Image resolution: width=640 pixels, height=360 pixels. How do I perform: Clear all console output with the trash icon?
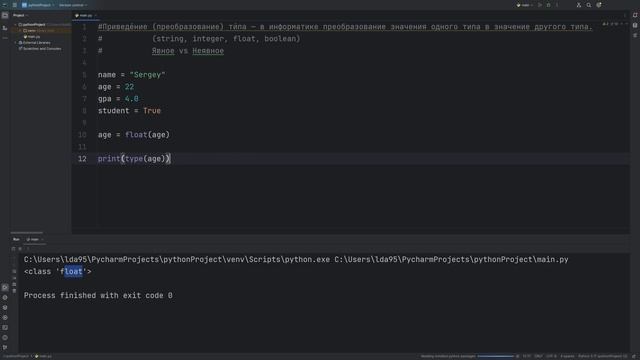tap(14, 291)
